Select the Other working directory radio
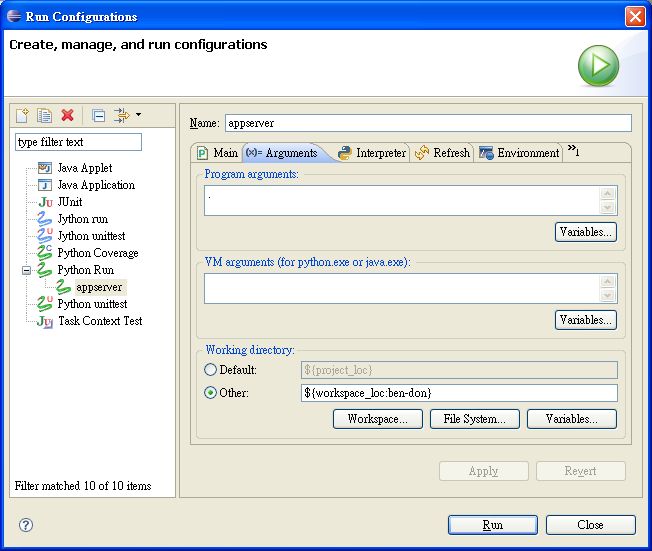The height and width of the screenshot is (551, 652). pos(211,393)
